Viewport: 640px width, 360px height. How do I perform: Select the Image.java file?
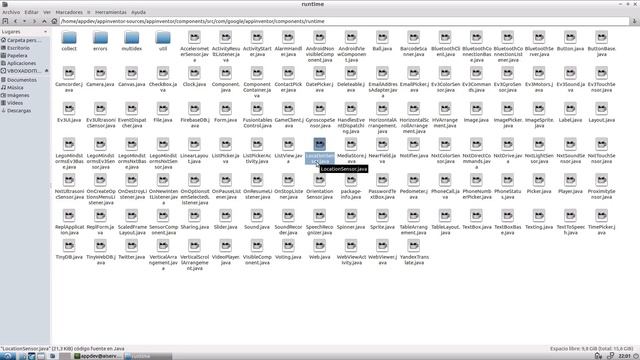coord(476,112)
